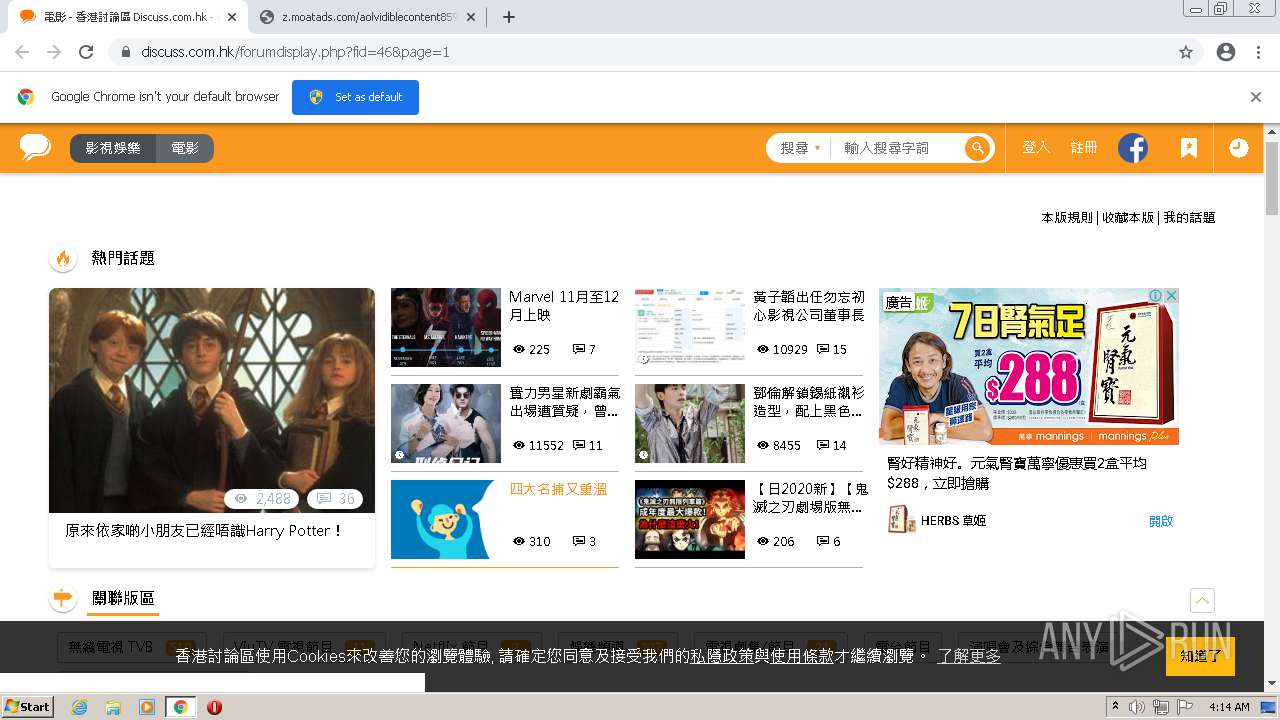The height and width of the screenshot is (720, 1280).
Task: Open 本版規則 link
Action: coord(1067,217)
